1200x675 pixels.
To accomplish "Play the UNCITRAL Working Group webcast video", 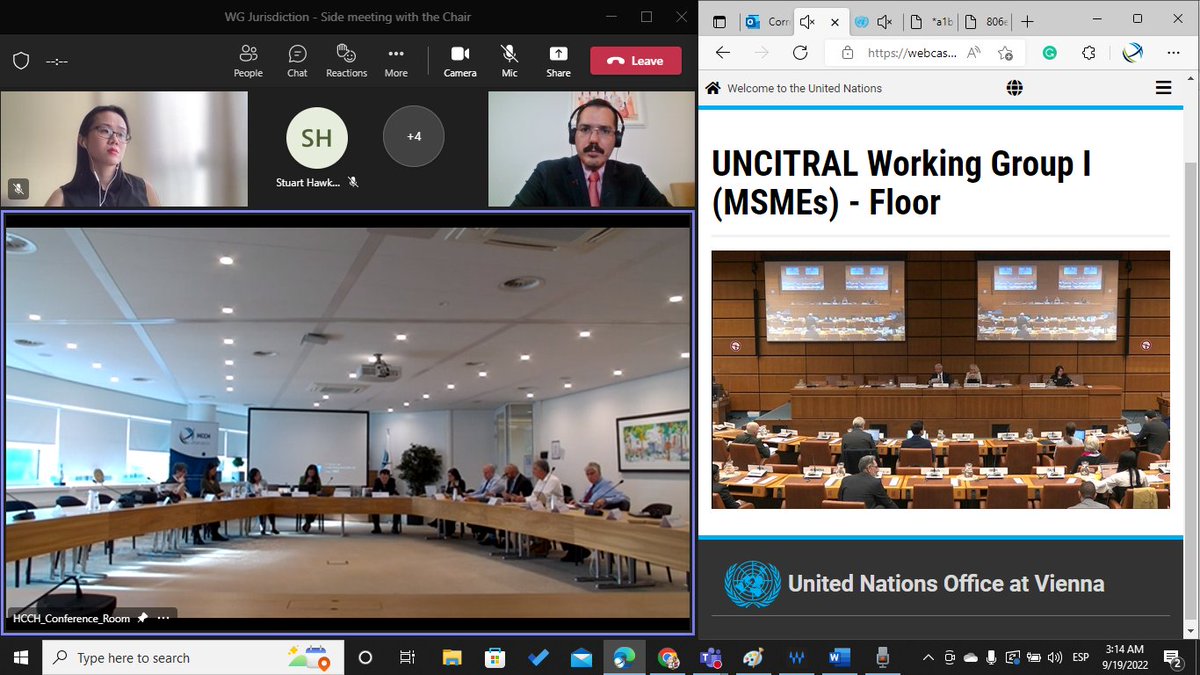I will click(940, 380).
